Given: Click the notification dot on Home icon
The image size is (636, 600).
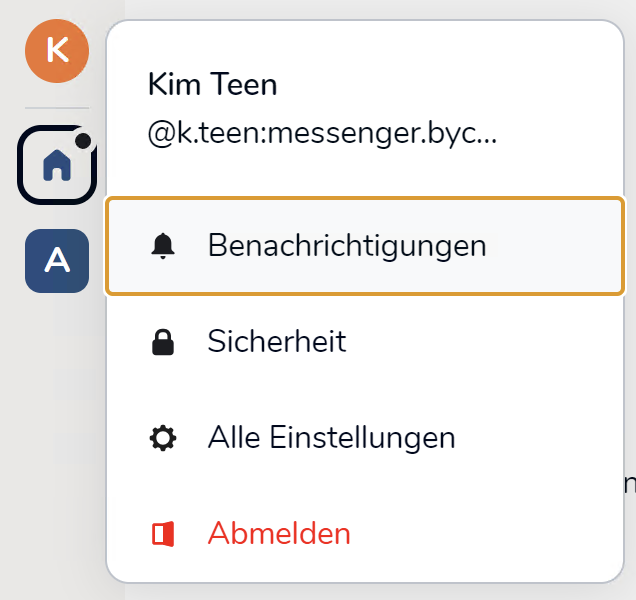Looking at the screenshot, I should pyautogui.click(x=84, y=141).
